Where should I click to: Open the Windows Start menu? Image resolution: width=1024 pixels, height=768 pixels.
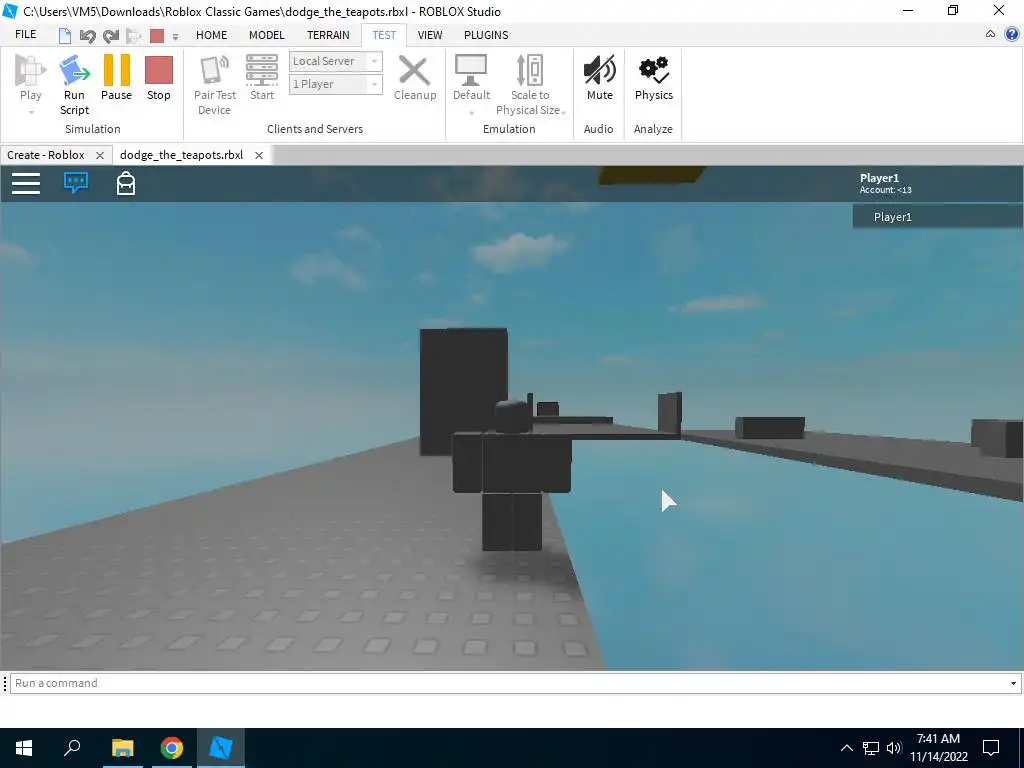click(24, 748)
